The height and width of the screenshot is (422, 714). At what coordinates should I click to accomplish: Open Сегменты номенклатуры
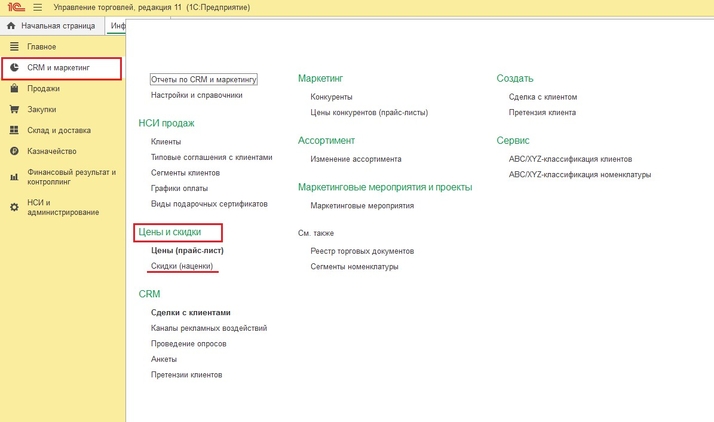point(354,266)
